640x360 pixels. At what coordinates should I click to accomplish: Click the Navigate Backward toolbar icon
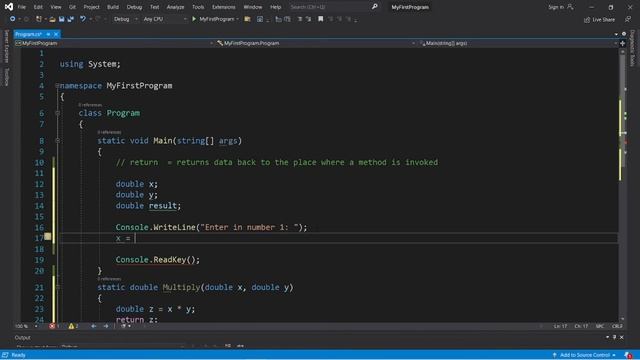(x=13, y=19)
